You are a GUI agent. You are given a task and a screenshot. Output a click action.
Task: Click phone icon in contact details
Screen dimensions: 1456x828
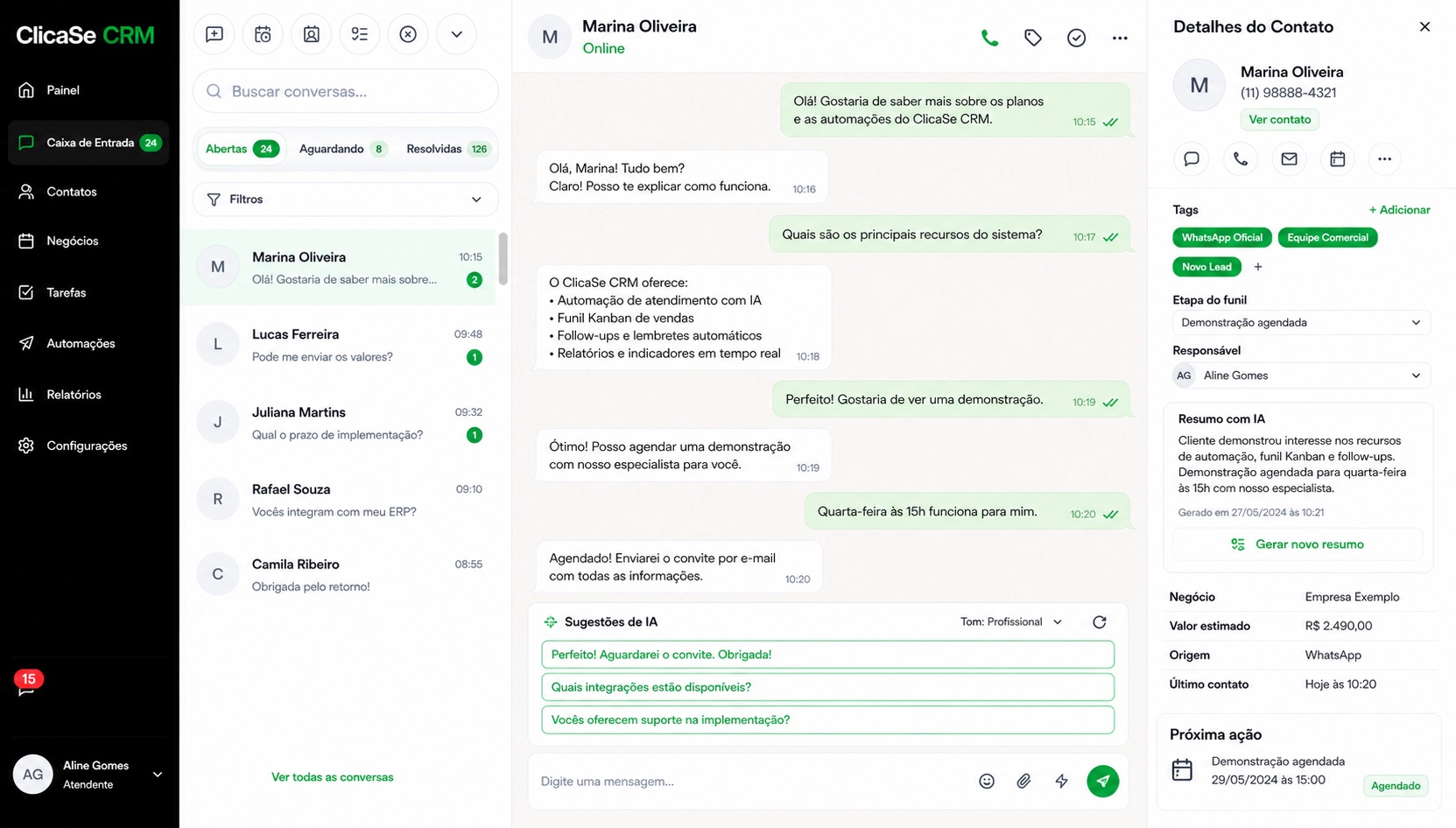(x=1241, y=158)
